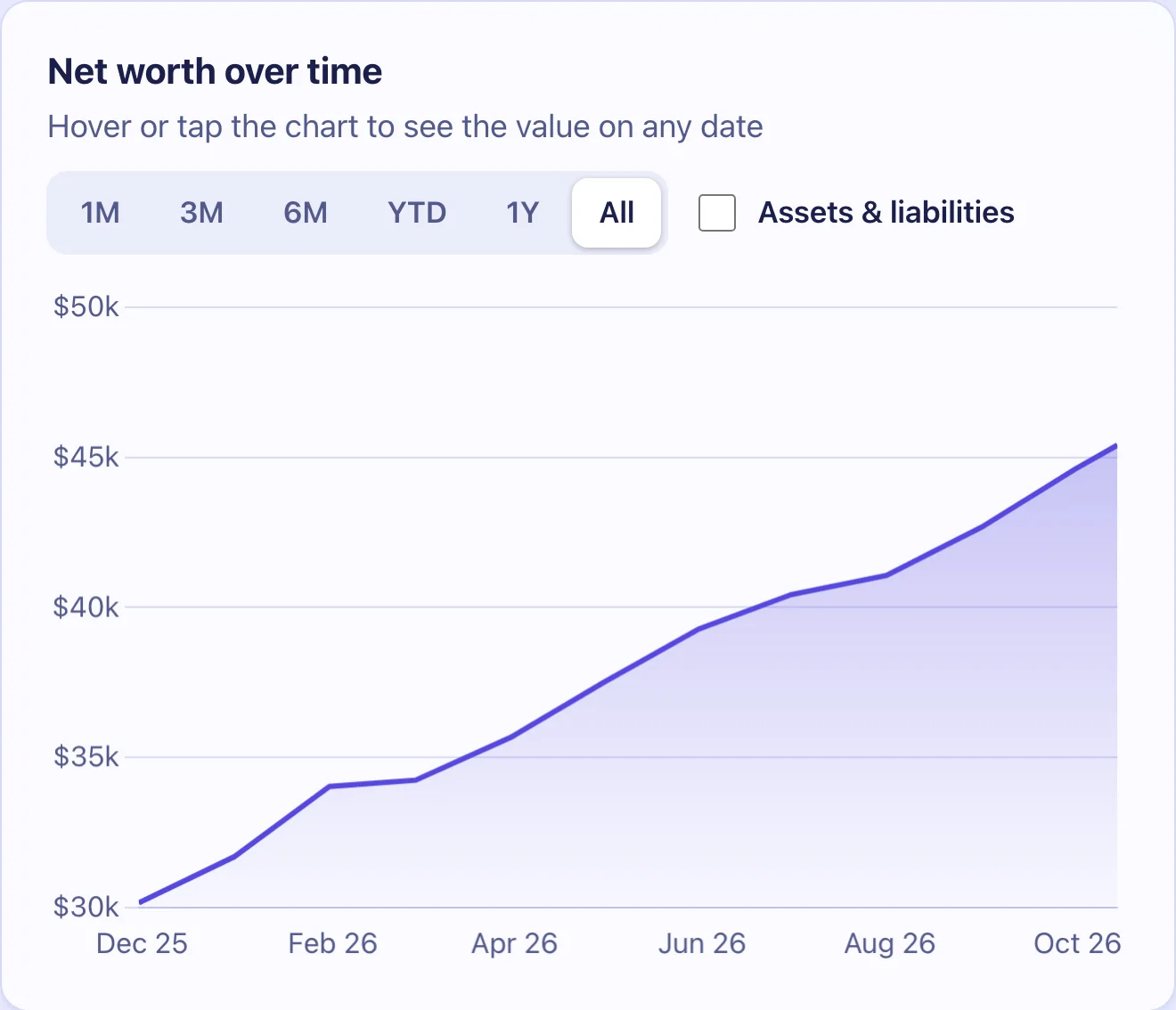Viewport: 1176px width, 1010px height.
Task: Show year-to-date with YTD tab
Action: (417, 213)
